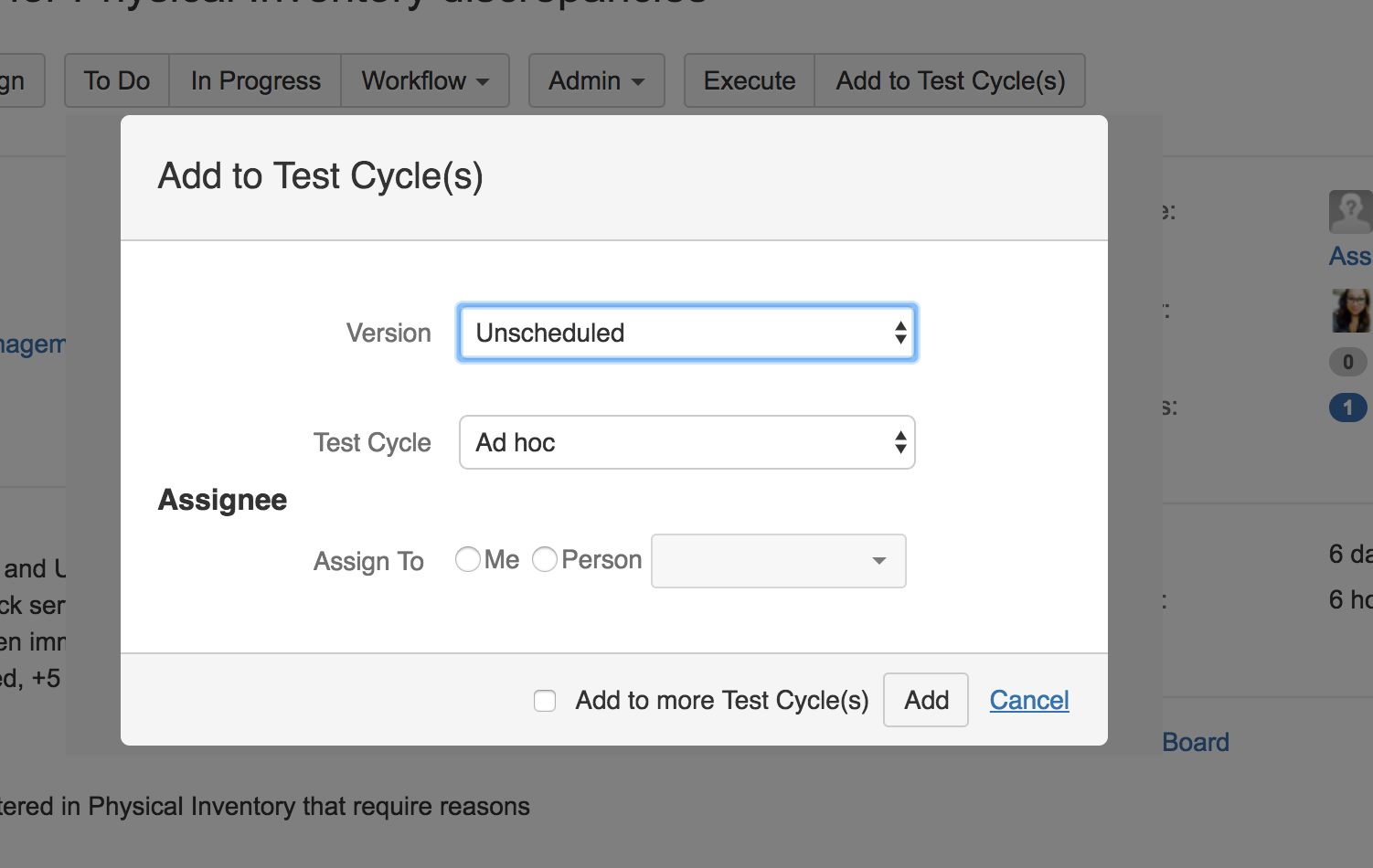1373x868 pixels.
Task: Click the Ass... assignee link
Action: coord(1350,256)
